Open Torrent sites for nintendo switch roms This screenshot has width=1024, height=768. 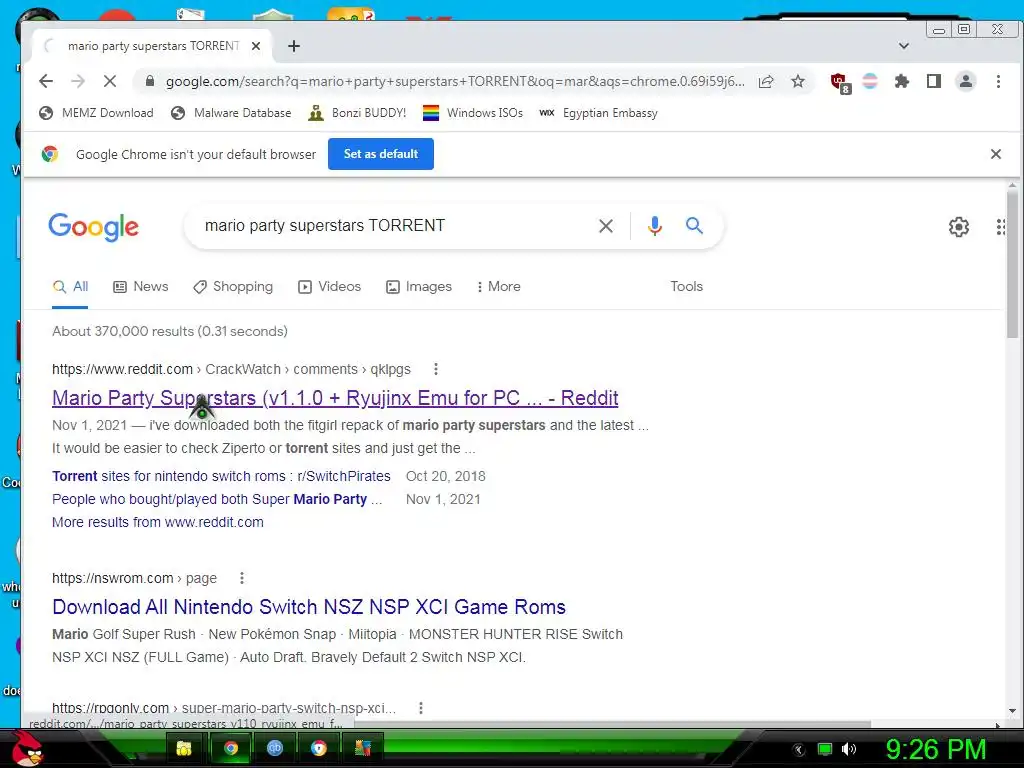pyautogui.click(x=221, y=476)
